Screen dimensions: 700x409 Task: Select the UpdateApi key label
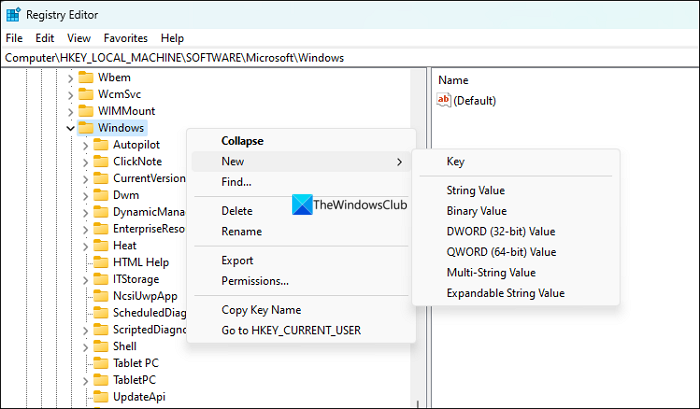[139, 397]
